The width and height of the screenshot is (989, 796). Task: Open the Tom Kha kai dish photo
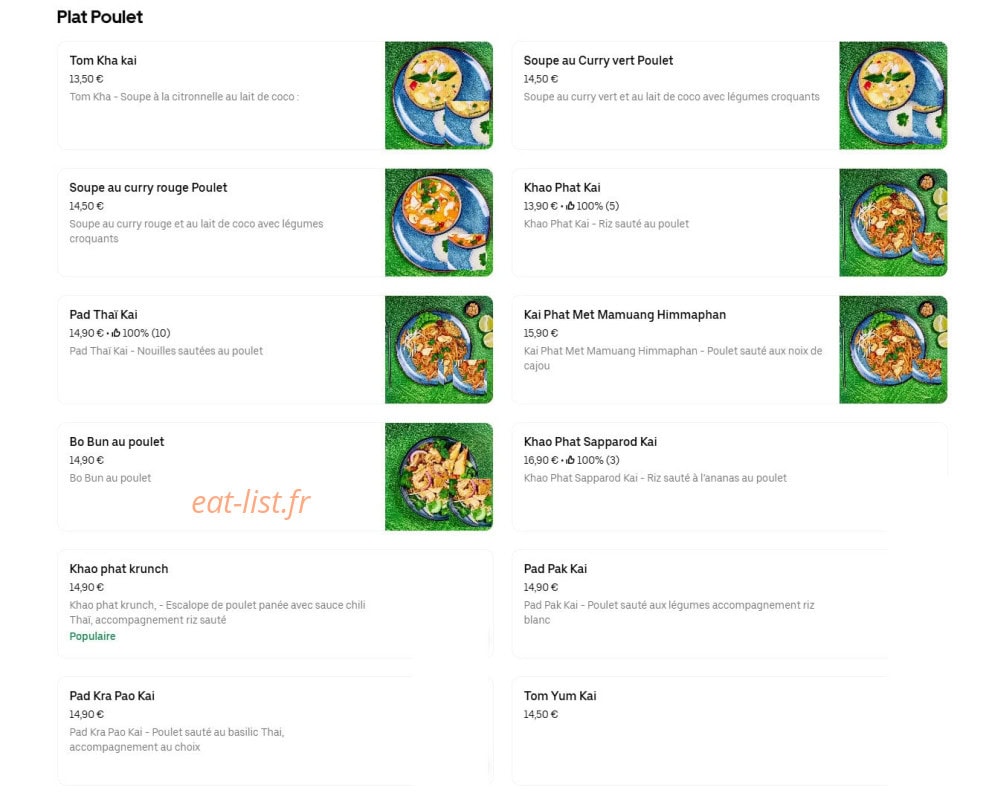click(x=439, y=95)
